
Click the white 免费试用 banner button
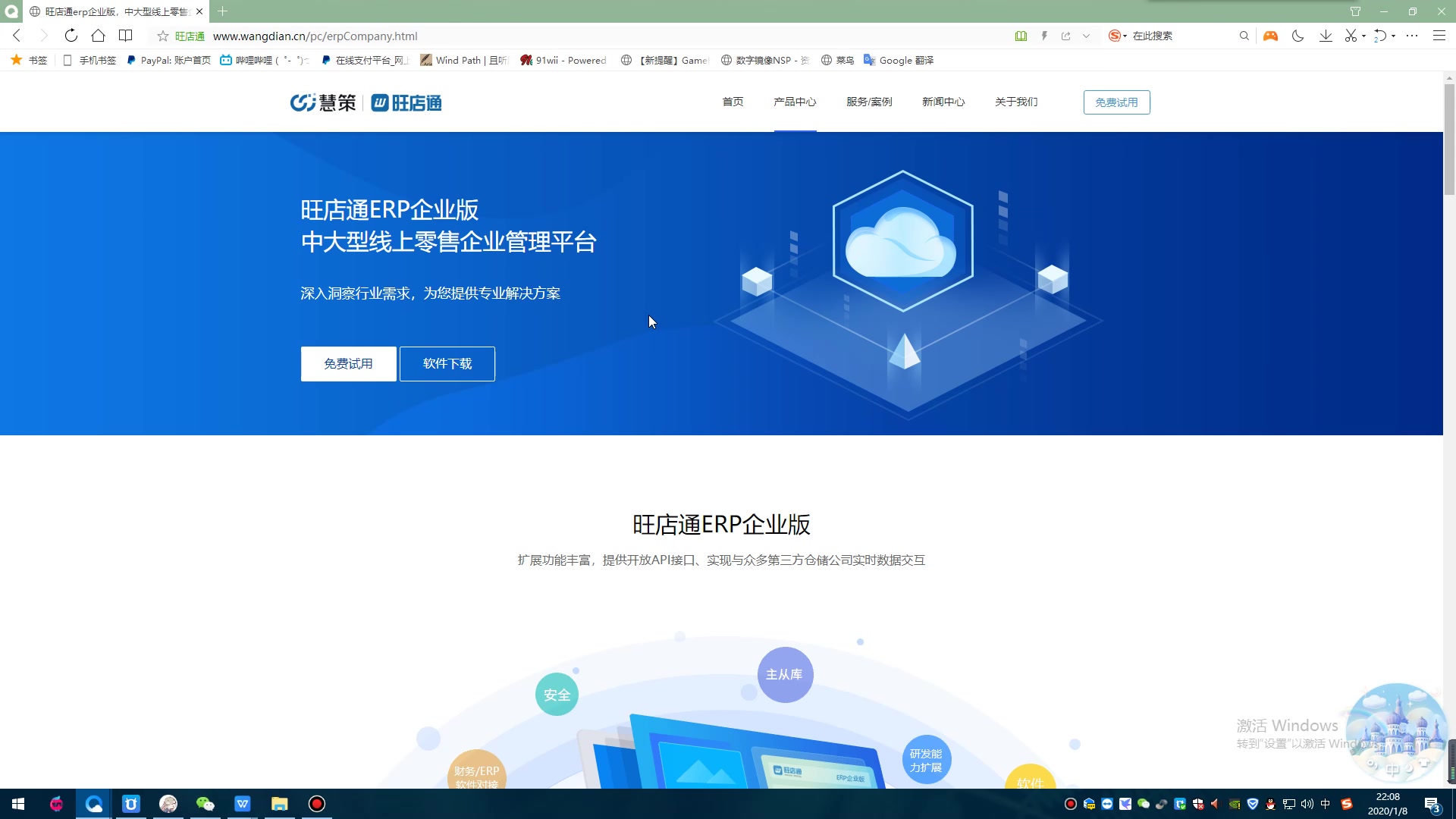coord(348,364)
